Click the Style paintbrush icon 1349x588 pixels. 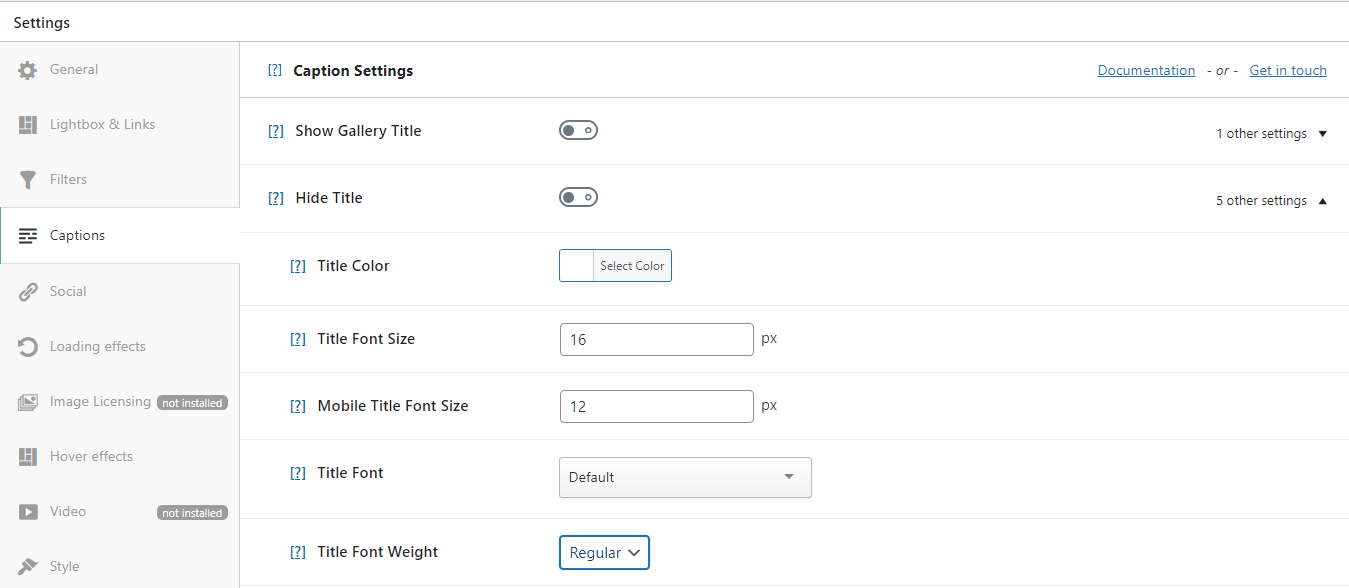tap(28, 567)
